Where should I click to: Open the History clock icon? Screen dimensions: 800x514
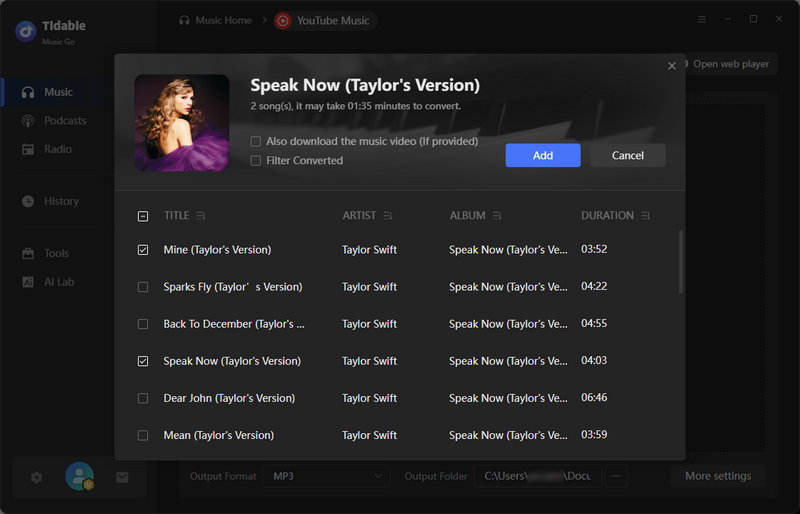click(x=28, y=201)
